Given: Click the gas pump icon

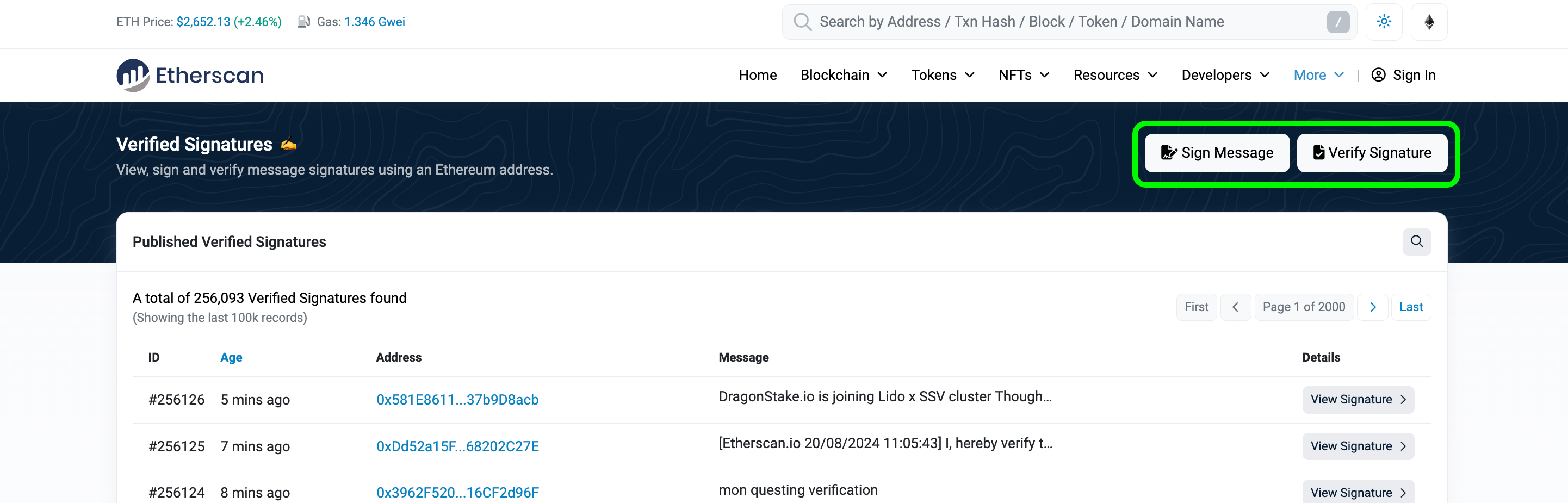Looking at the screenshot, I should 303,22.
